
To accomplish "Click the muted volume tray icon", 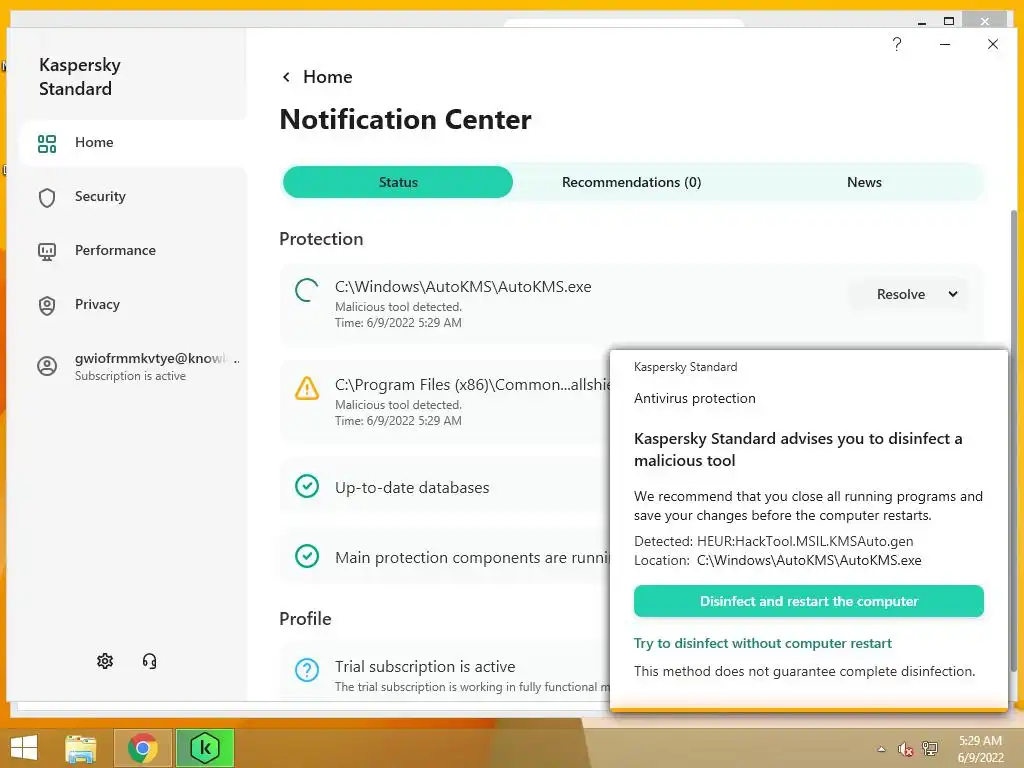I will 905,749.
